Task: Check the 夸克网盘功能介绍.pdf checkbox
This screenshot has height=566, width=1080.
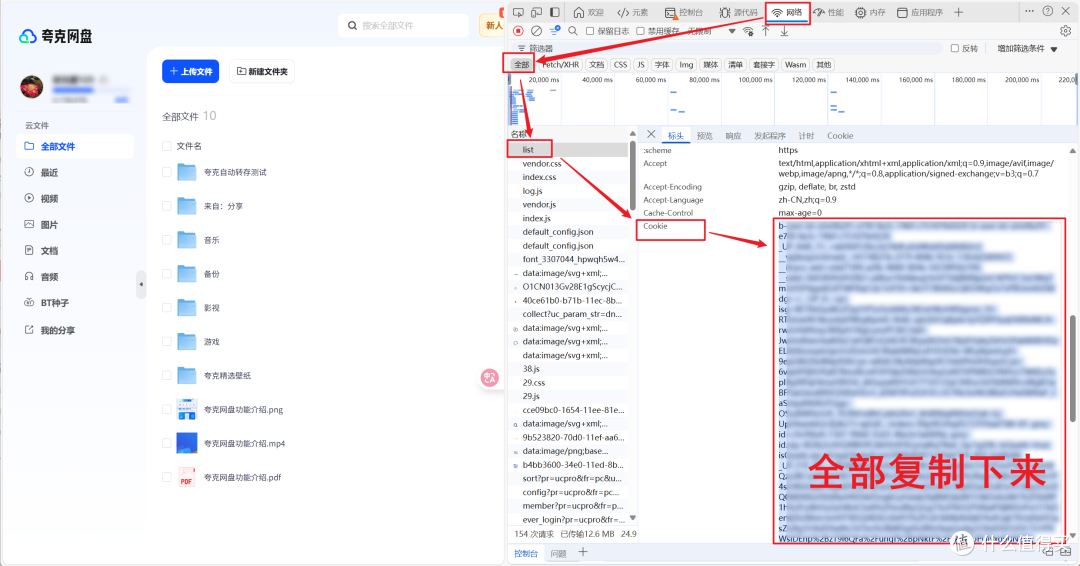Action: [167, 477]
